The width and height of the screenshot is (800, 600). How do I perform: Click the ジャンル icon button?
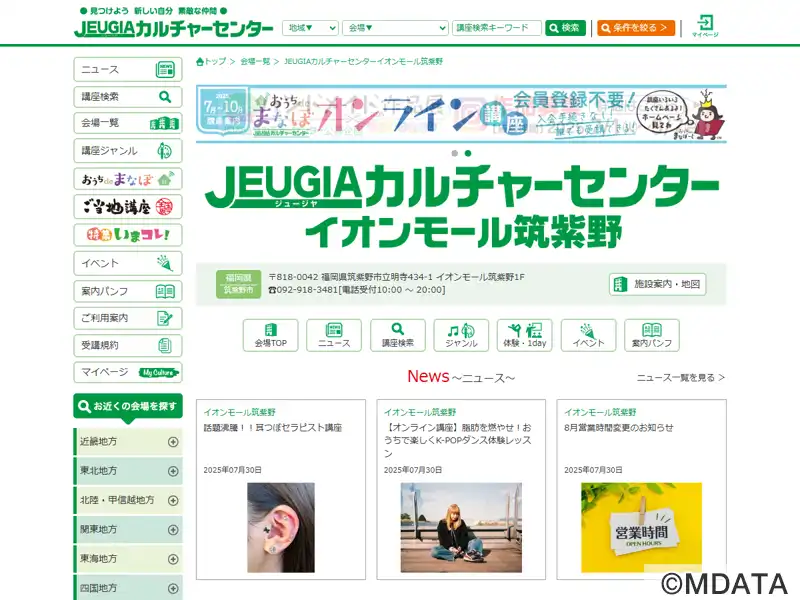point(461,335)
